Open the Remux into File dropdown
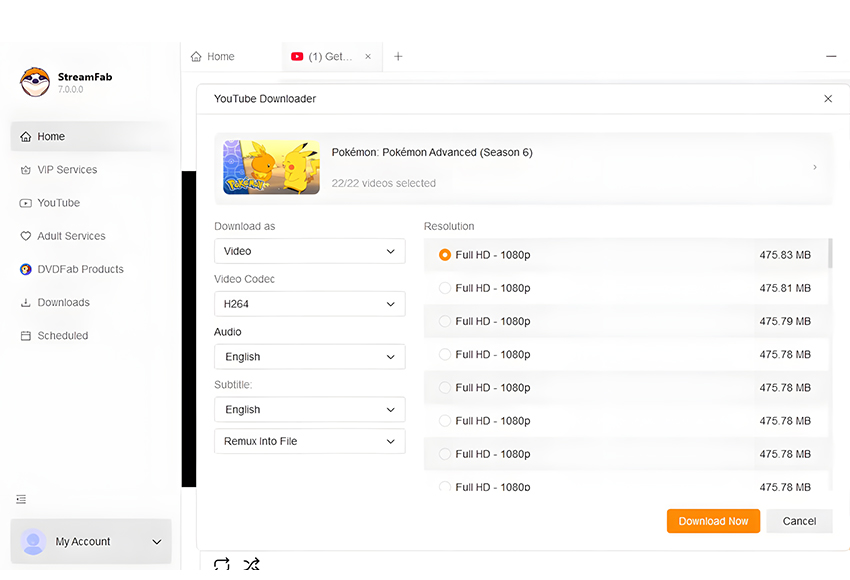 tap(309, 441)
